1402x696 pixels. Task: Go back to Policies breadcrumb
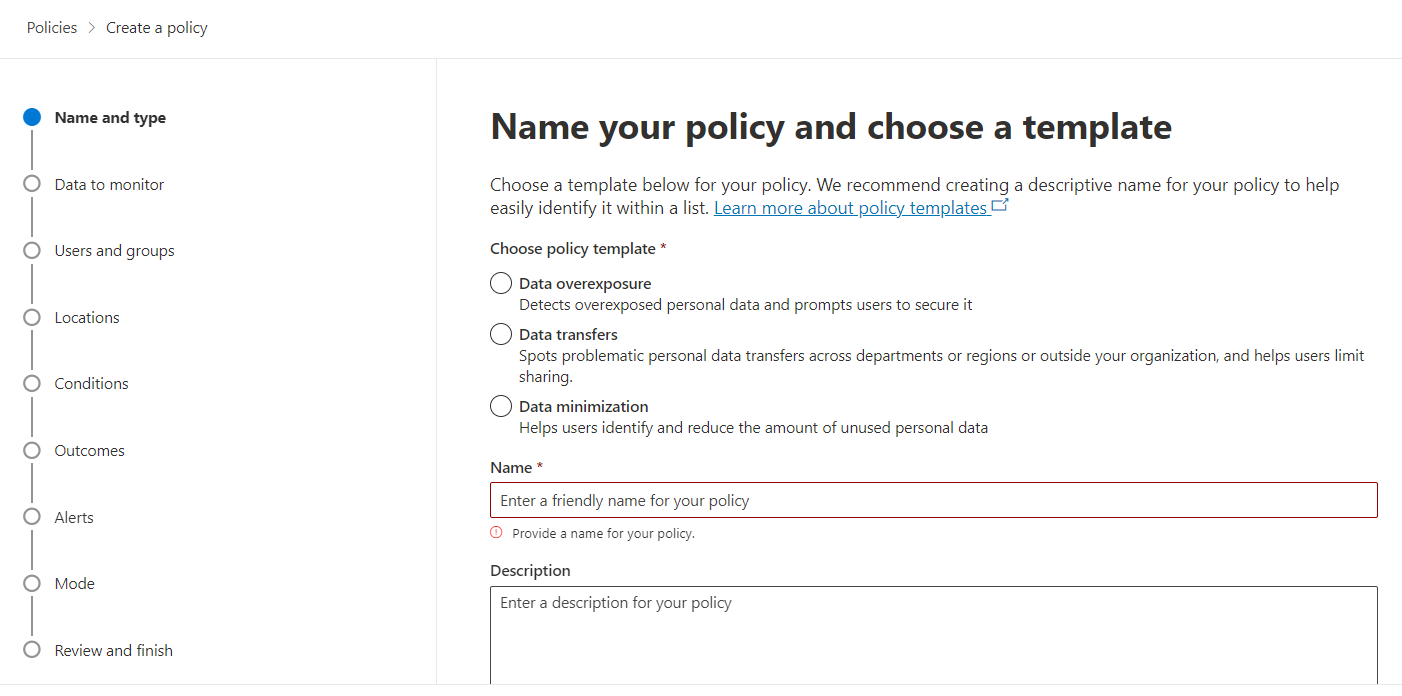(52, 28)
